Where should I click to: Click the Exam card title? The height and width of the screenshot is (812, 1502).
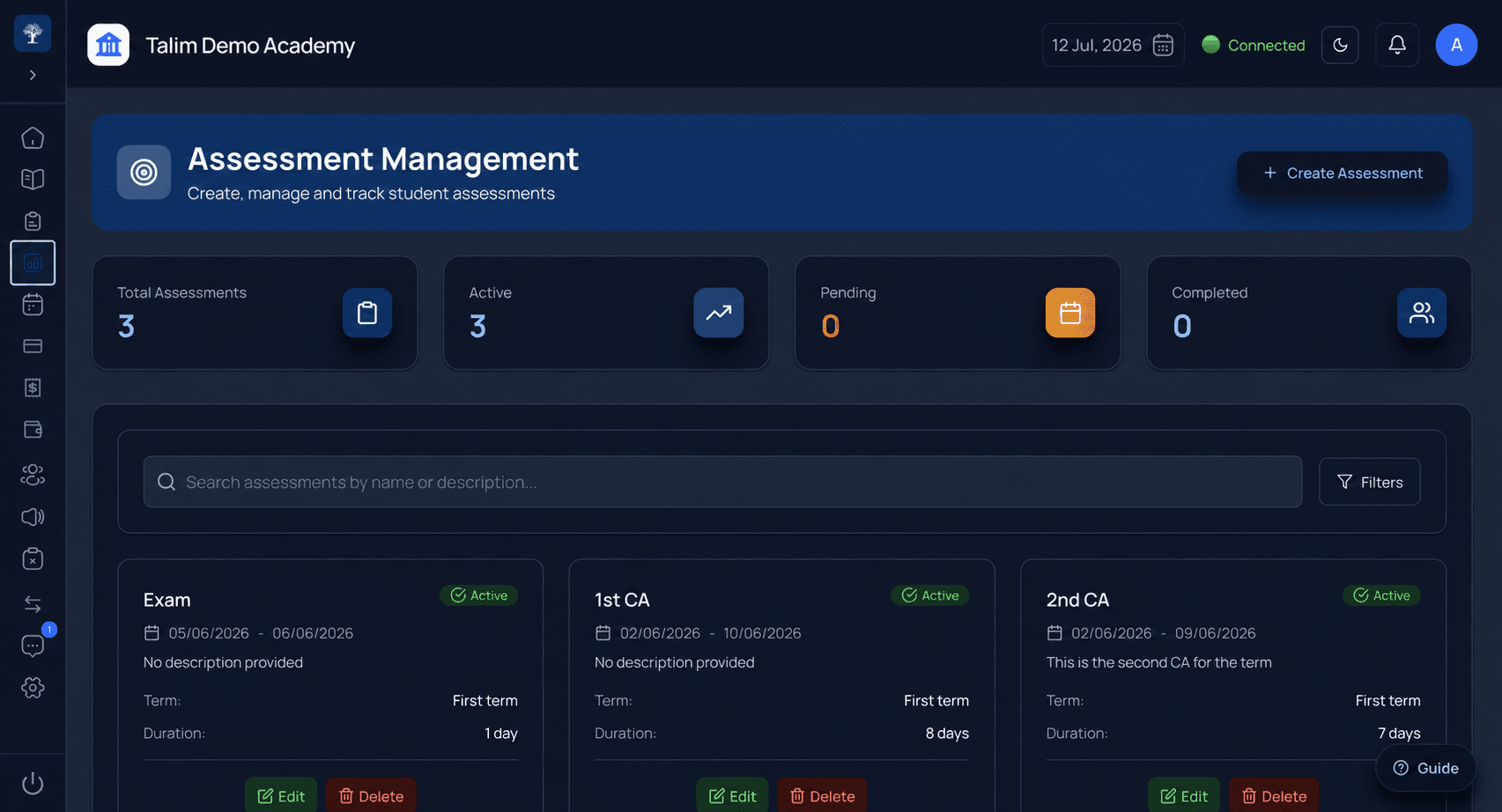(167, 600)
